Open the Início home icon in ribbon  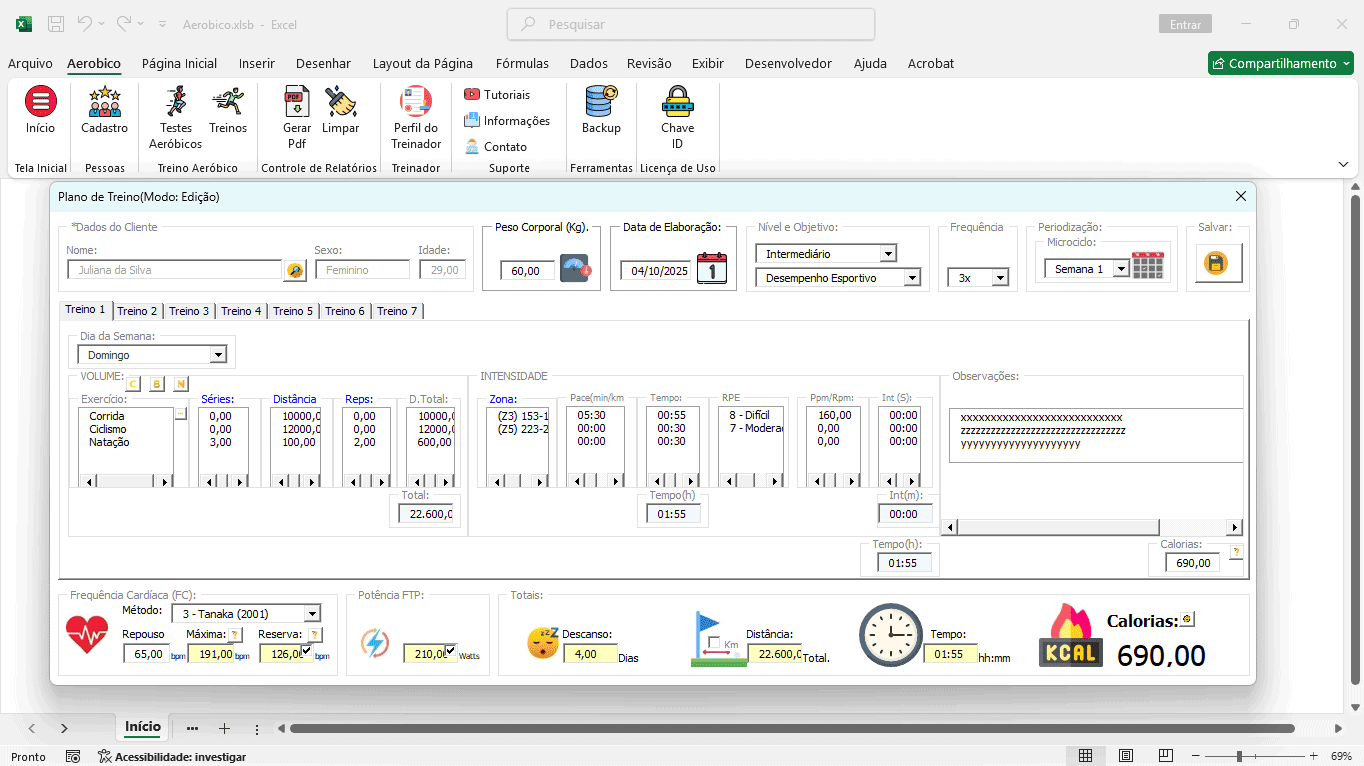coord(40,110)
